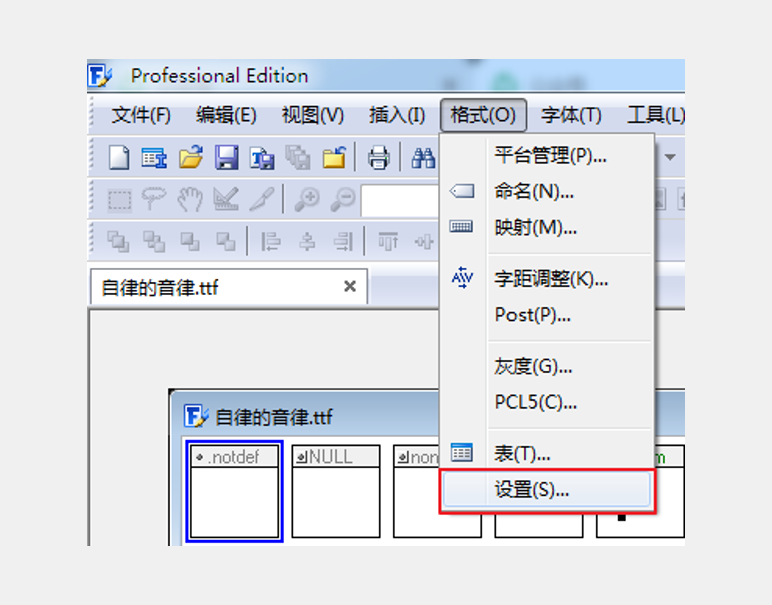Click the Open folder icon

(x=191, y=158)
